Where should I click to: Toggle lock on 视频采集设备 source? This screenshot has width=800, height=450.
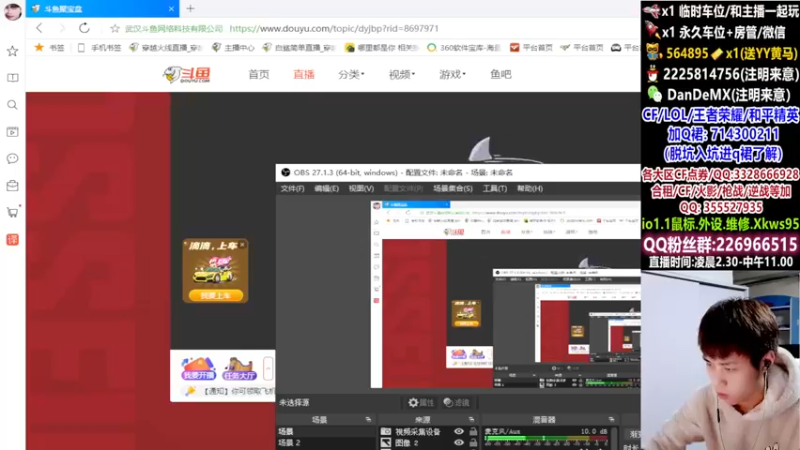[473, 432]
